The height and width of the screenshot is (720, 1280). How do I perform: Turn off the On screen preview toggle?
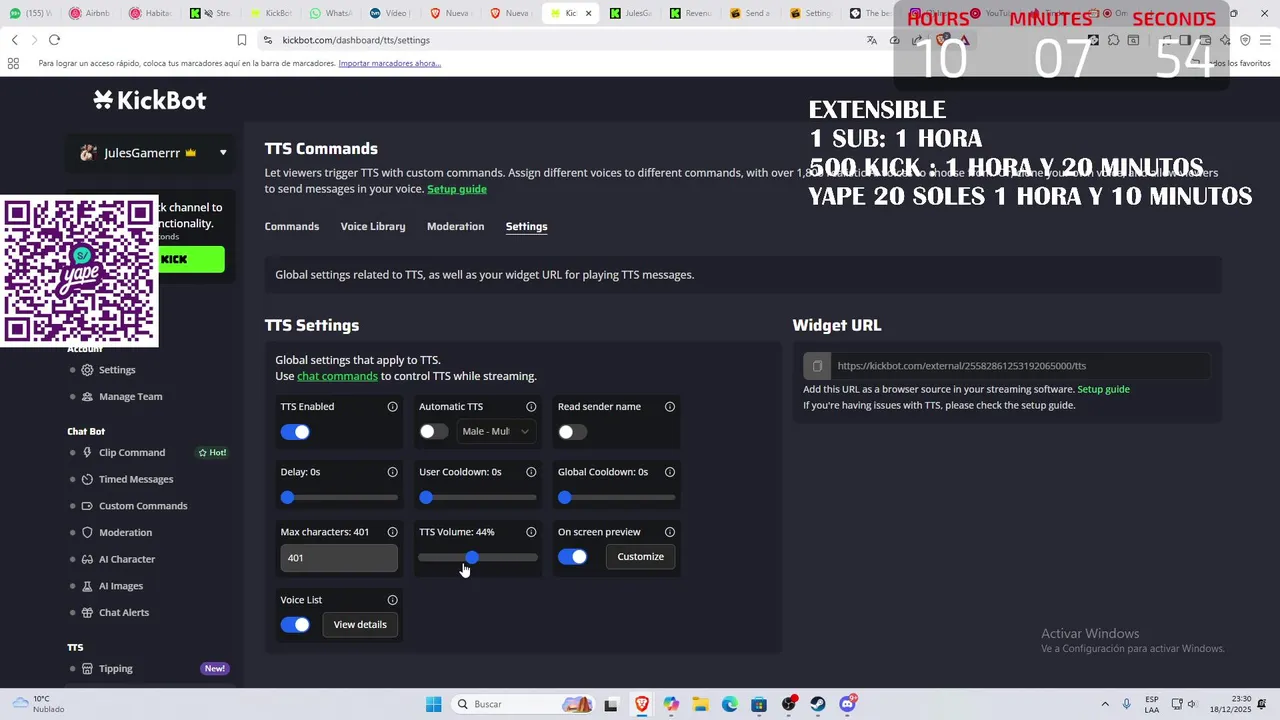click(573, 557)
